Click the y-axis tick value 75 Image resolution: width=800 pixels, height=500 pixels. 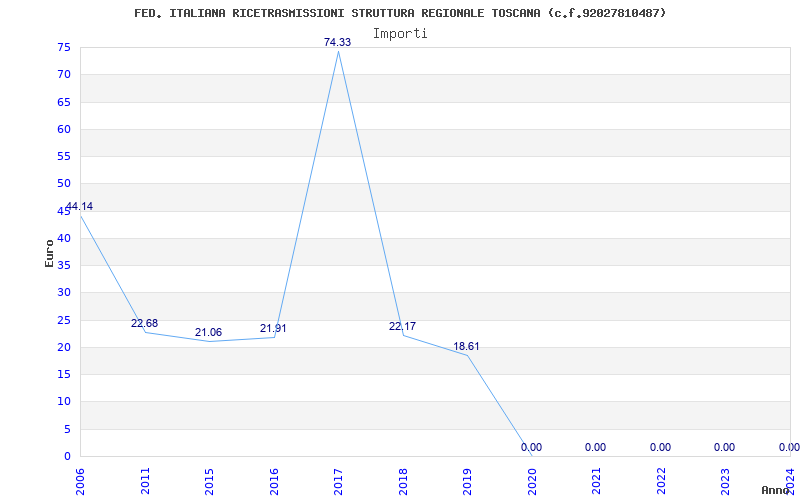(64, 47)
